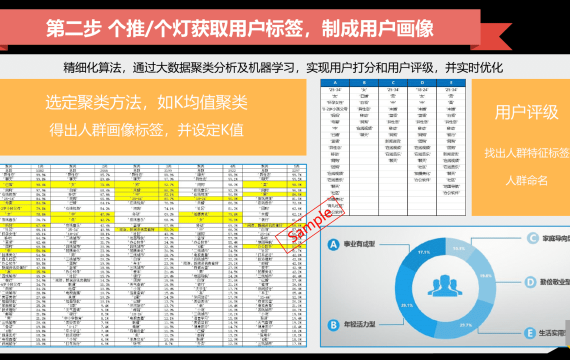Image resolution: width=570 pixels, height=360 pixels.
Task: Click the 人群命名 text in orange panel
Action: click(x=526, y=180)
